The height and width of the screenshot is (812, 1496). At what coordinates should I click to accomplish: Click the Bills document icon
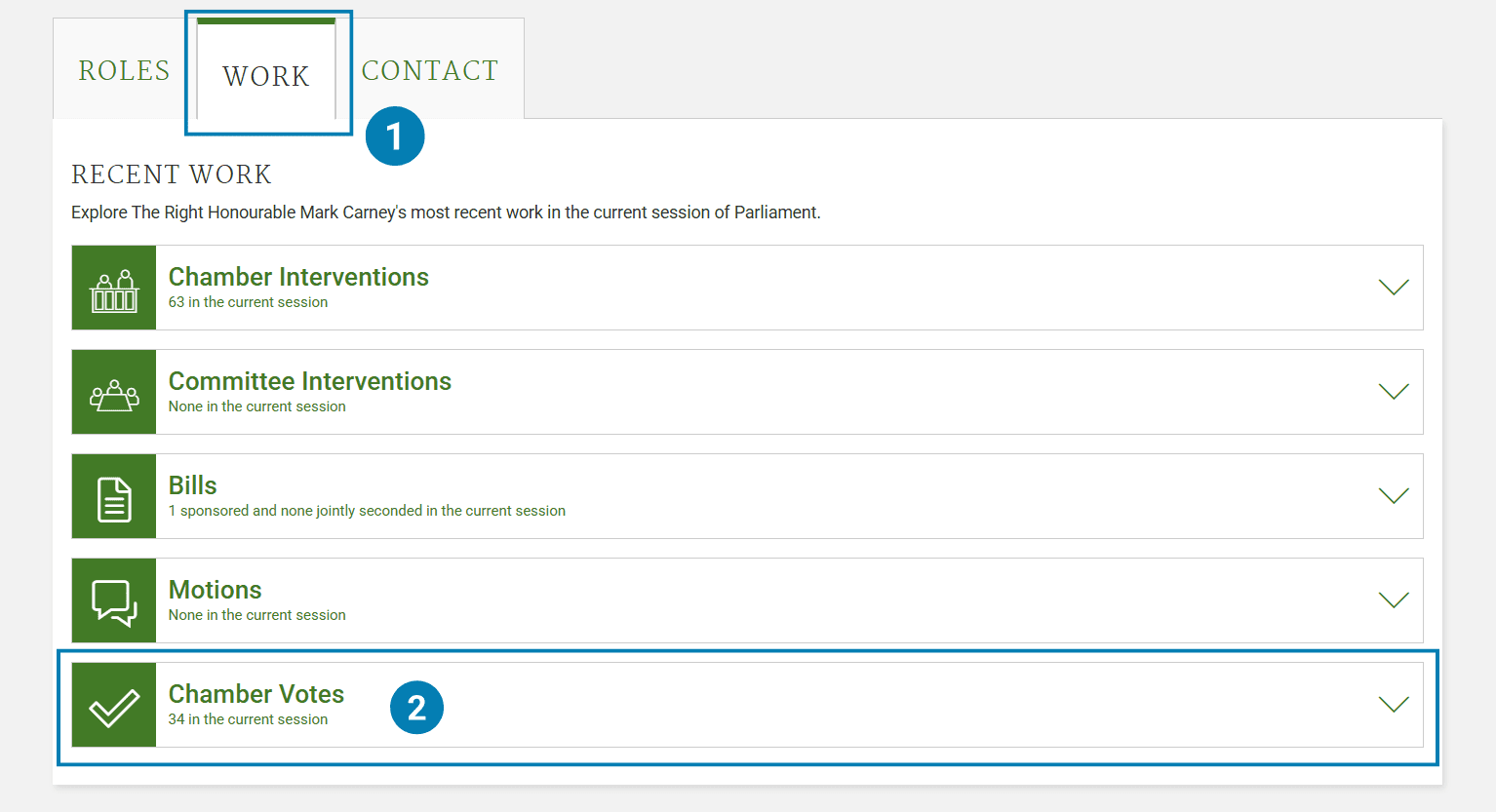114,497
